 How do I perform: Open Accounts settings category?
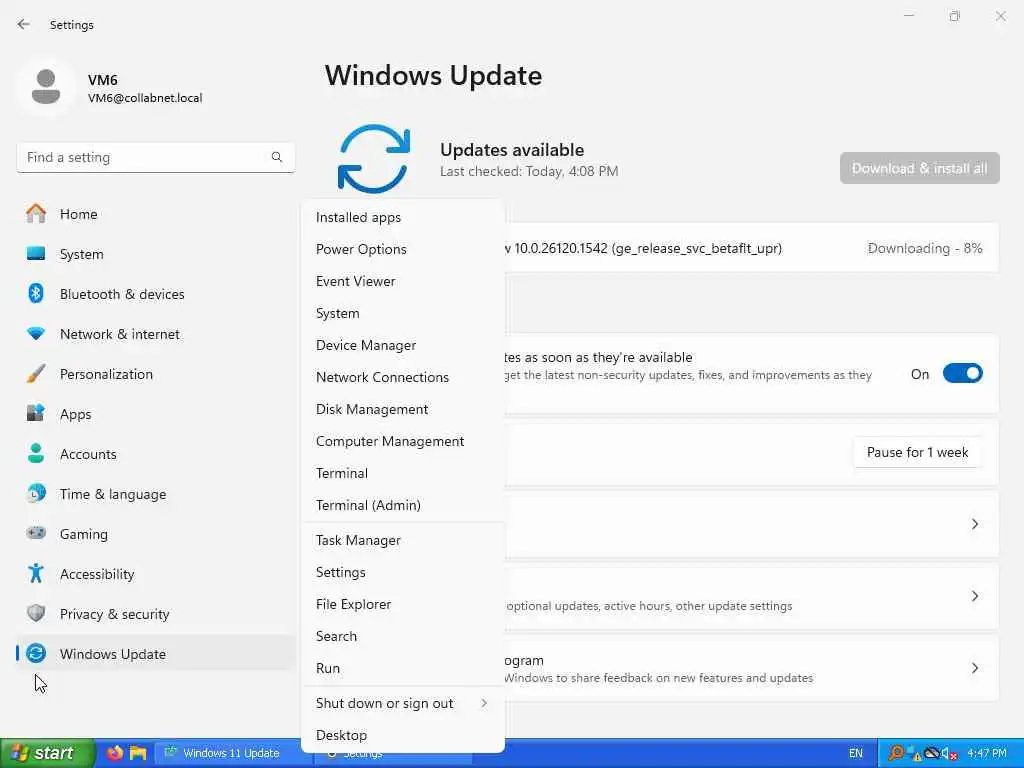click(155, 454)
